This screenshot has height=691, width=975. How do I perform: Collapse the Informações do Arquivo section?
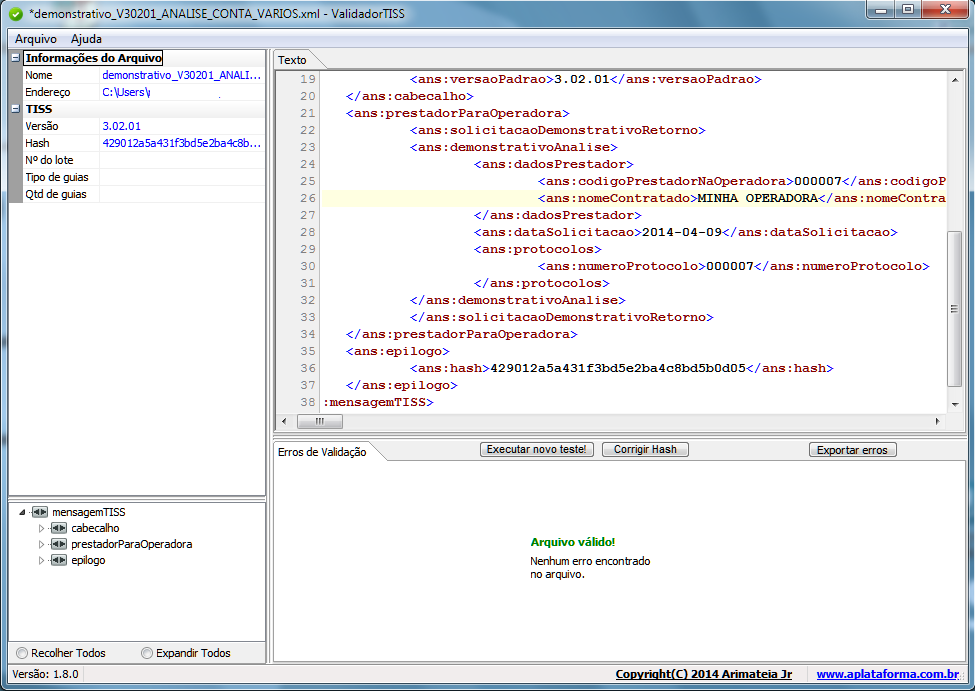[x=16, y=58]
